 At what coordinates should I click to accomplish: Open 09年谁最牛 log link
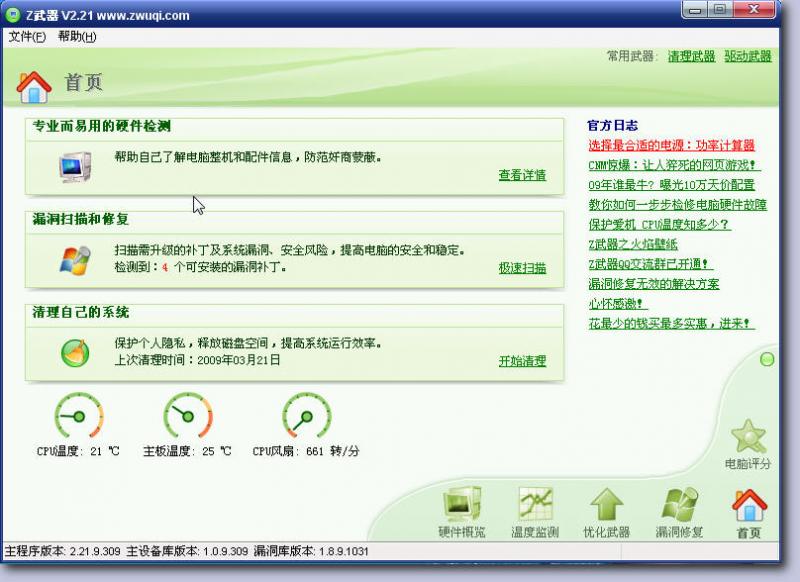click(671, 185)
